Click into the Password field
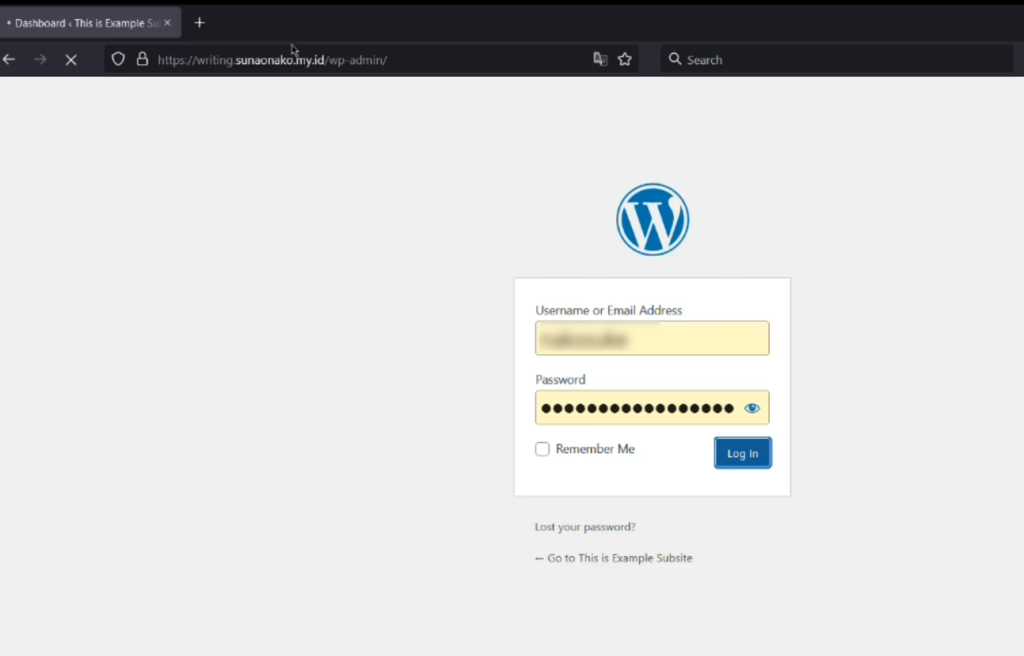 pos(638,408)
